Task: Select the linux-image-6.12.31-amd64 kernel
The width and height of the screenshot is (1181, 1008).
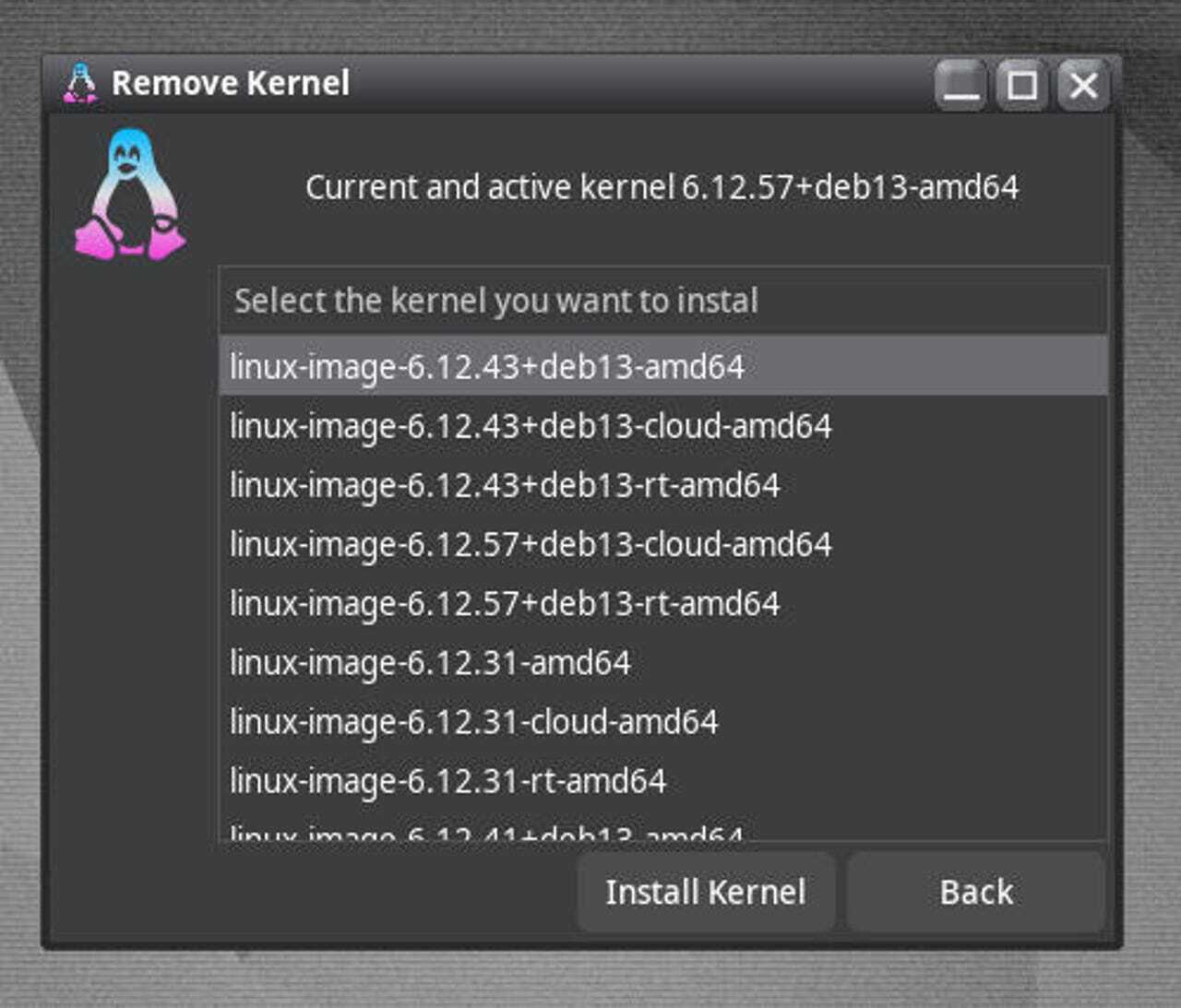Action: pos(663,661)
